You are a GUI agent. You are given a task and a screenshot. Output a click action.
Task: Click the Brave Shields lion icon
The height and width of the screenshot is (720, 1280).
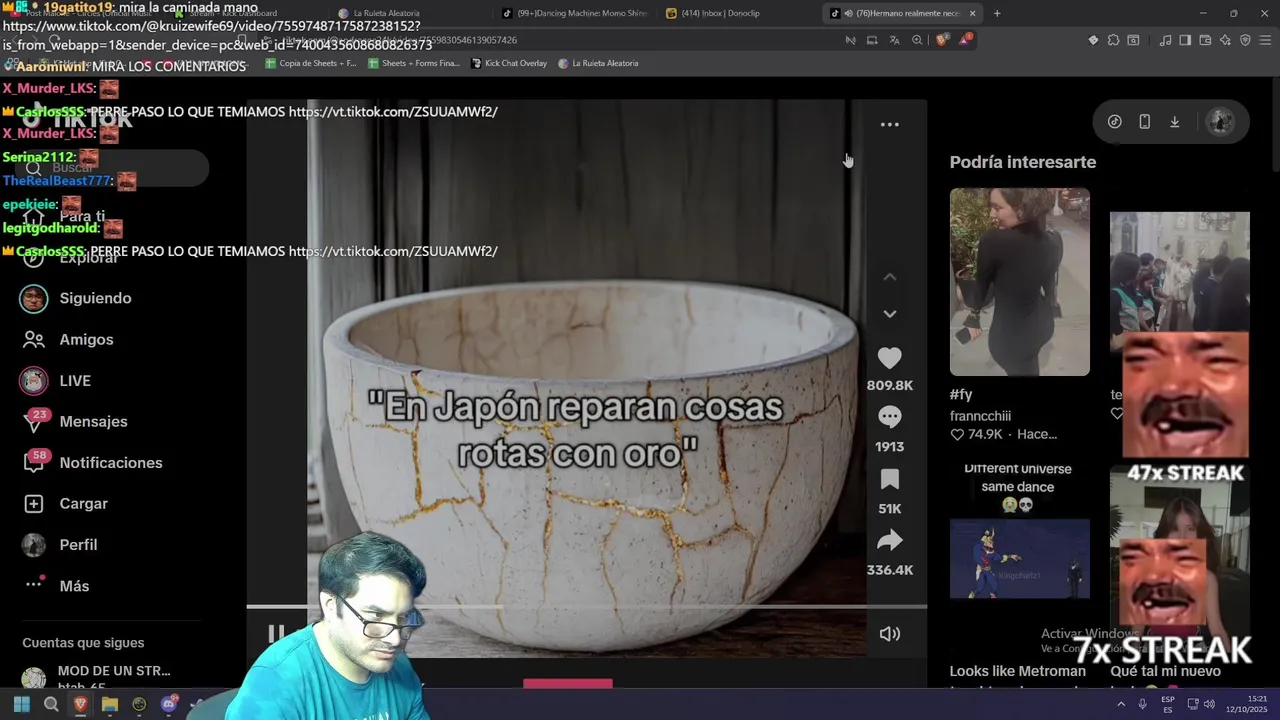[942, 40]
